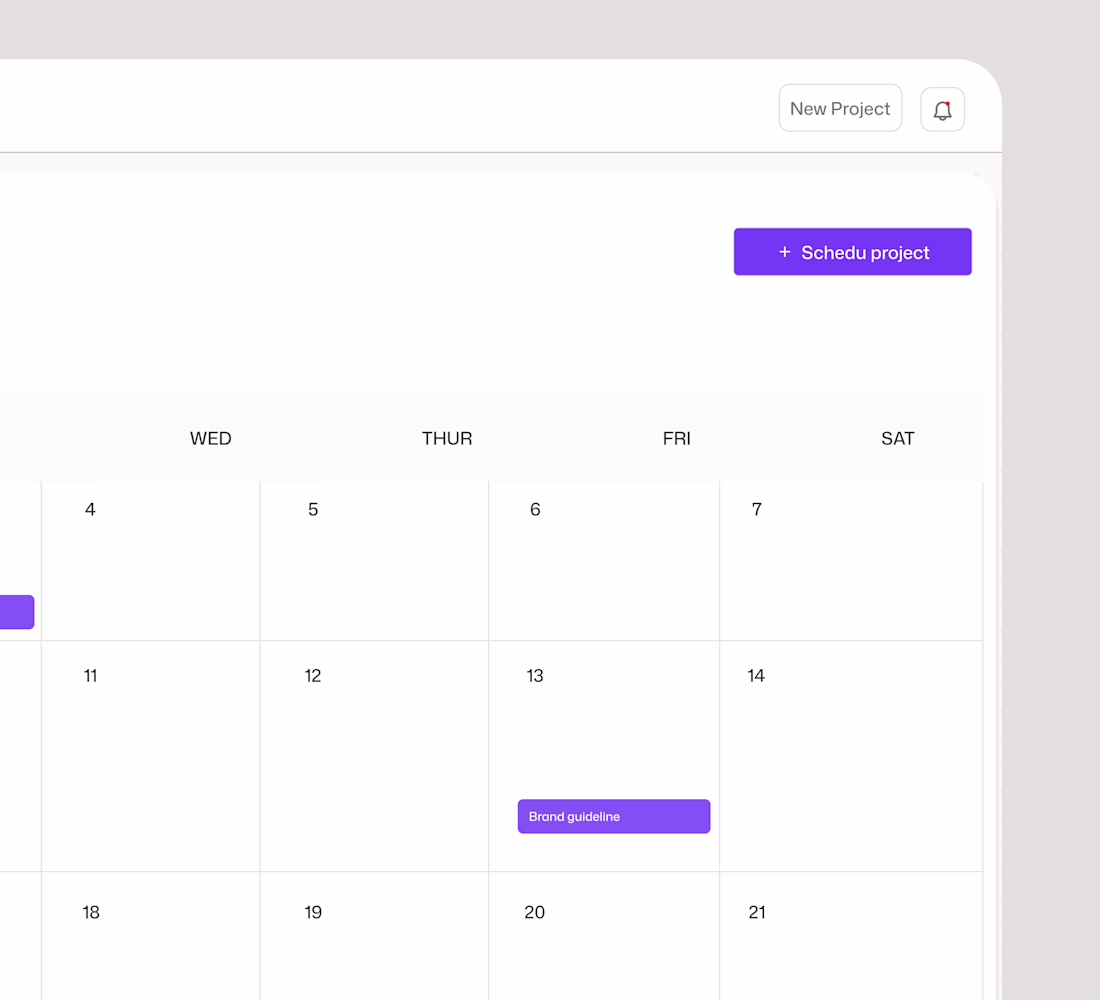Select the WED column header
Screen dimensions: 1100x1000
pyautogui.click(x=210, y=439)
